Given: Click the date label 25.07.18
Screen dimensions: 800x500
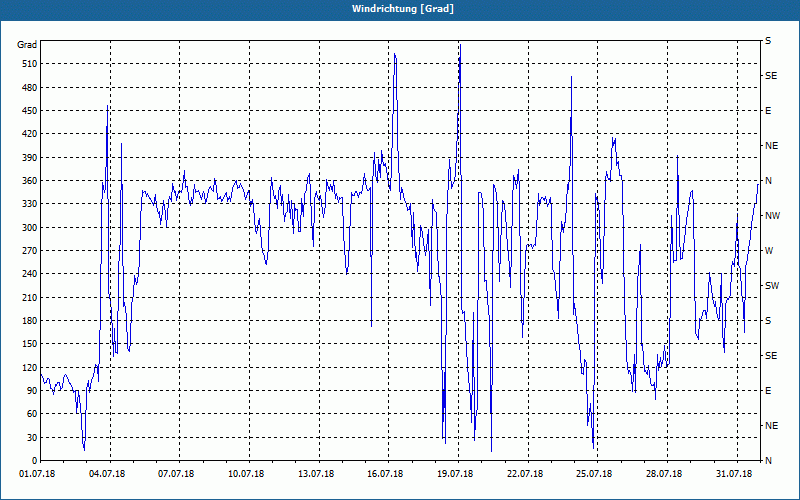Looking at the screenshot, I should click(x=594, y=474).
